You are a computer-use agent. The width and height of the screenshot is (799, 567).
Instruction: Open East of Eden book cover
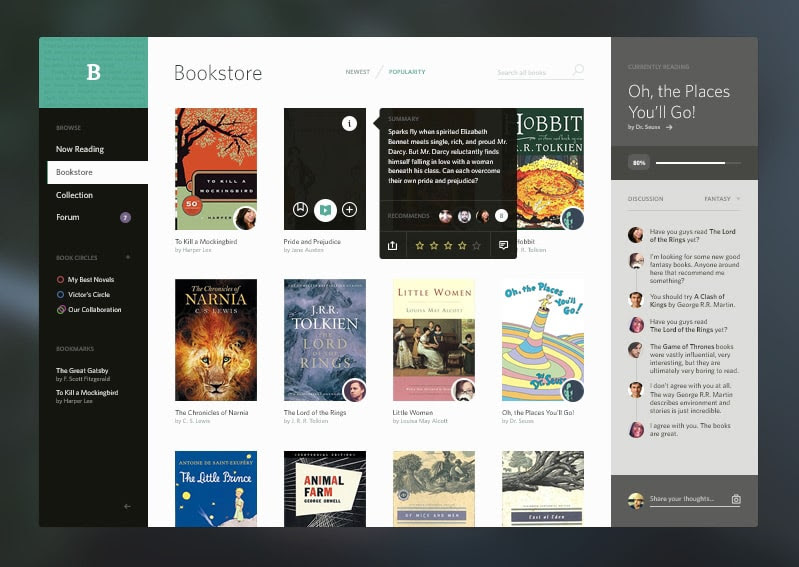click(543, 489)
